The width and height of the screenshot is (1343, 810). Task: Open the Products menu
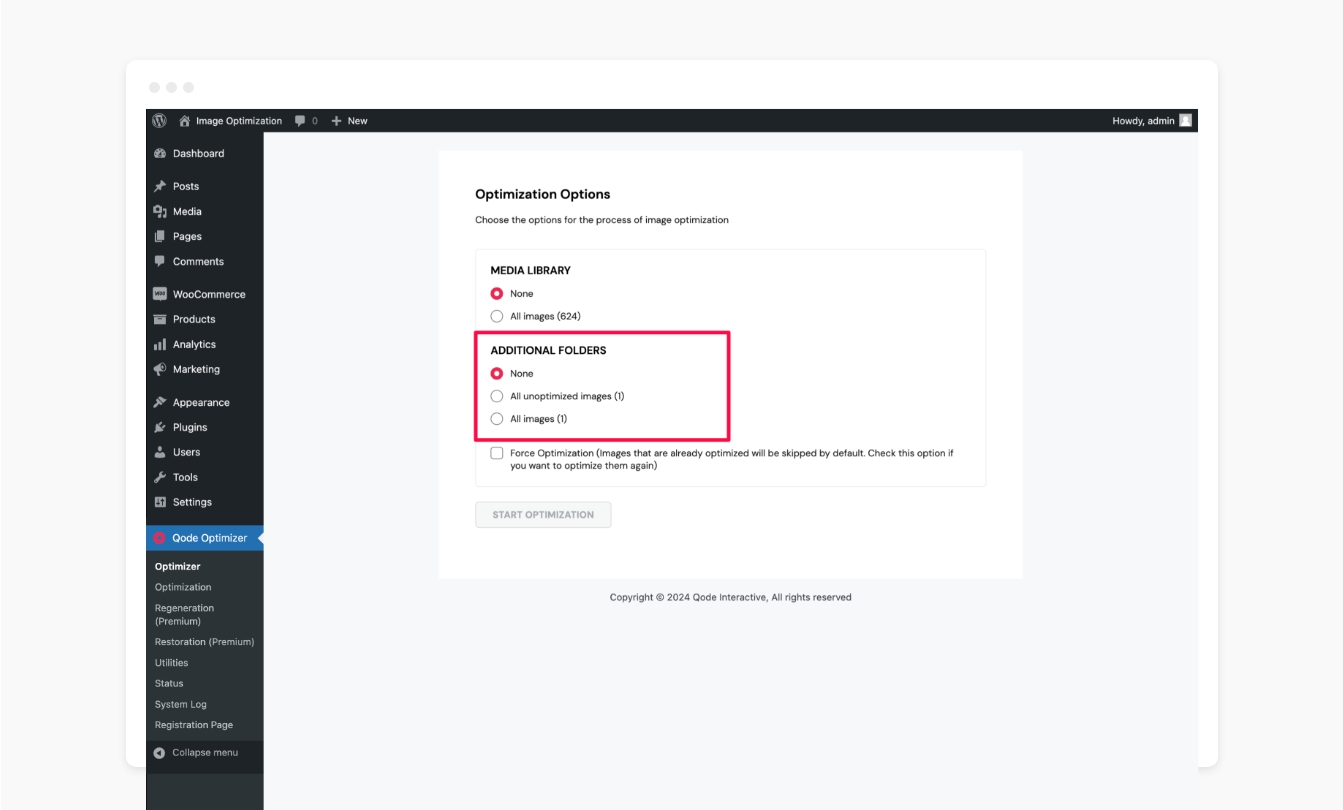194,319
